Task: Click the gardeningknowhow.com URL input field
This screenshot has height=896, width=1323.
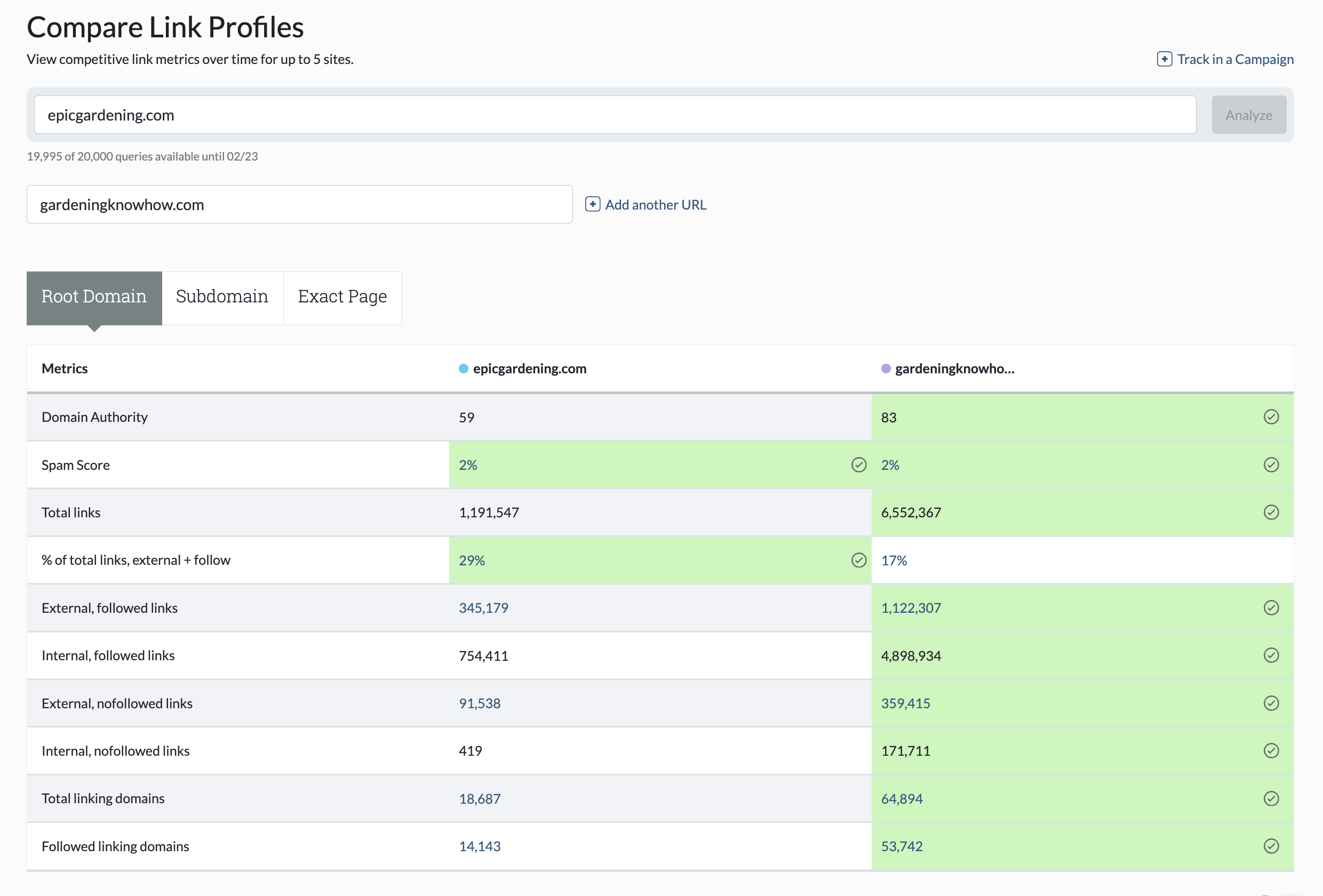Action: (x=299, y=204)
